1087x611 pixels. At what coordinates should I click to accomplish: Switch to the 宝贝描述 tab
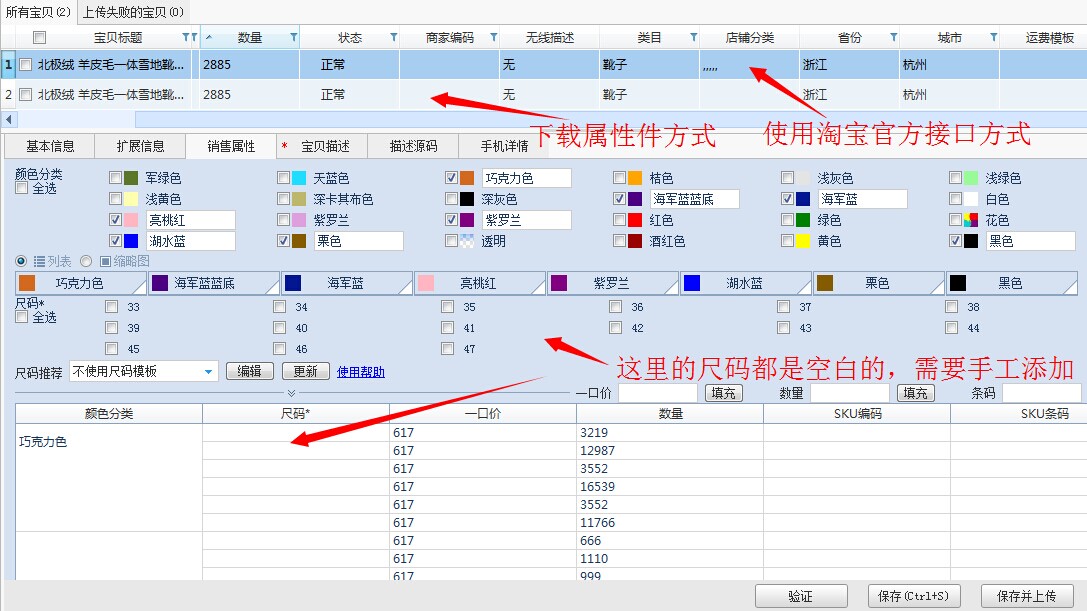325,146
